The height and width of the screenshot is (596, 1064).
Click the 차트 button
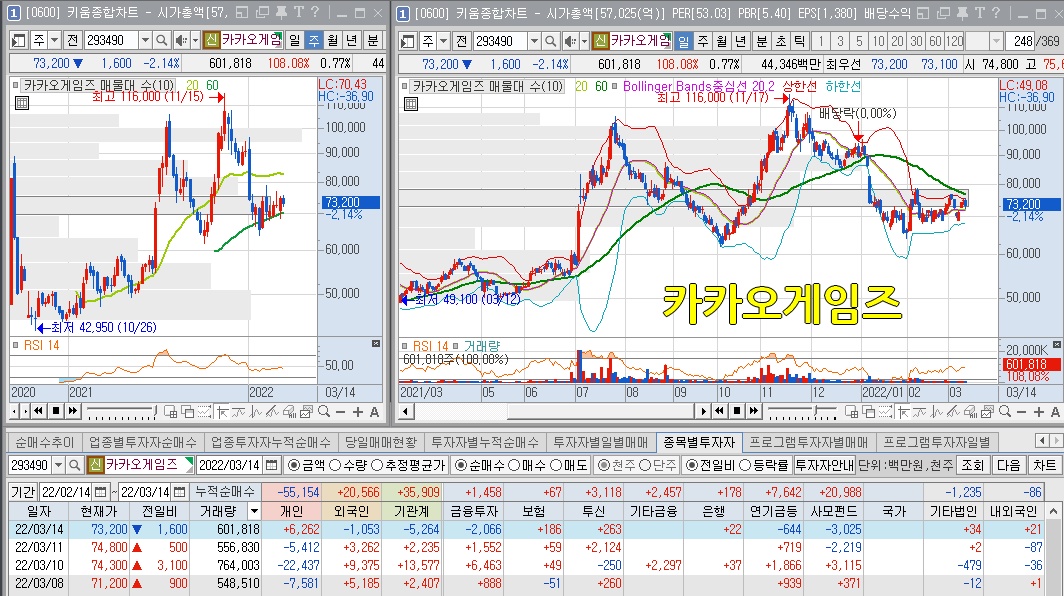click(x=1044, y=465)
